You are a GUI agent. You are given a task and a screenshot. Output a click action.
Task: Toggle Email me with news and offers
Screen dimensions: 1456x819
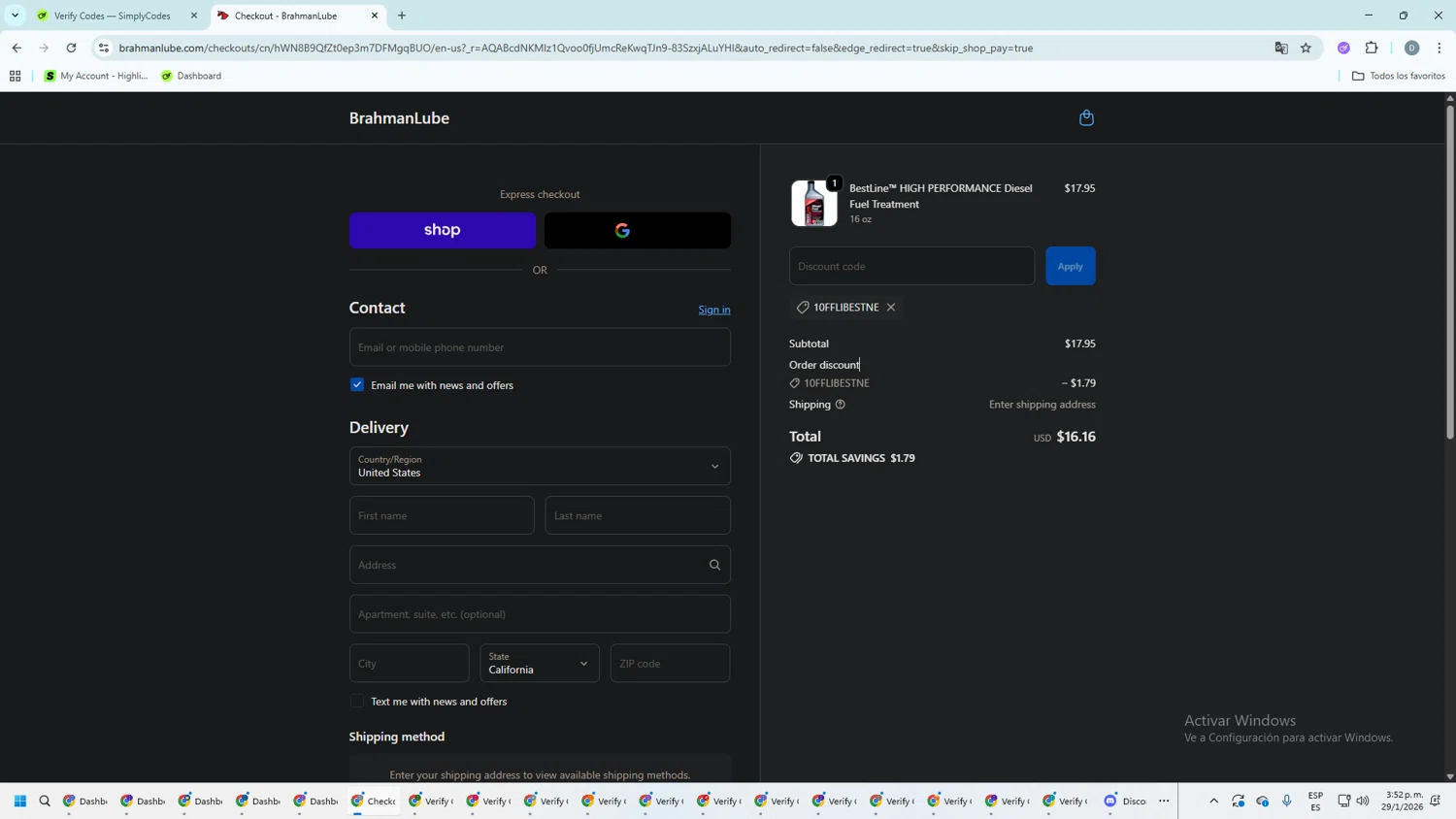point(357,385)
